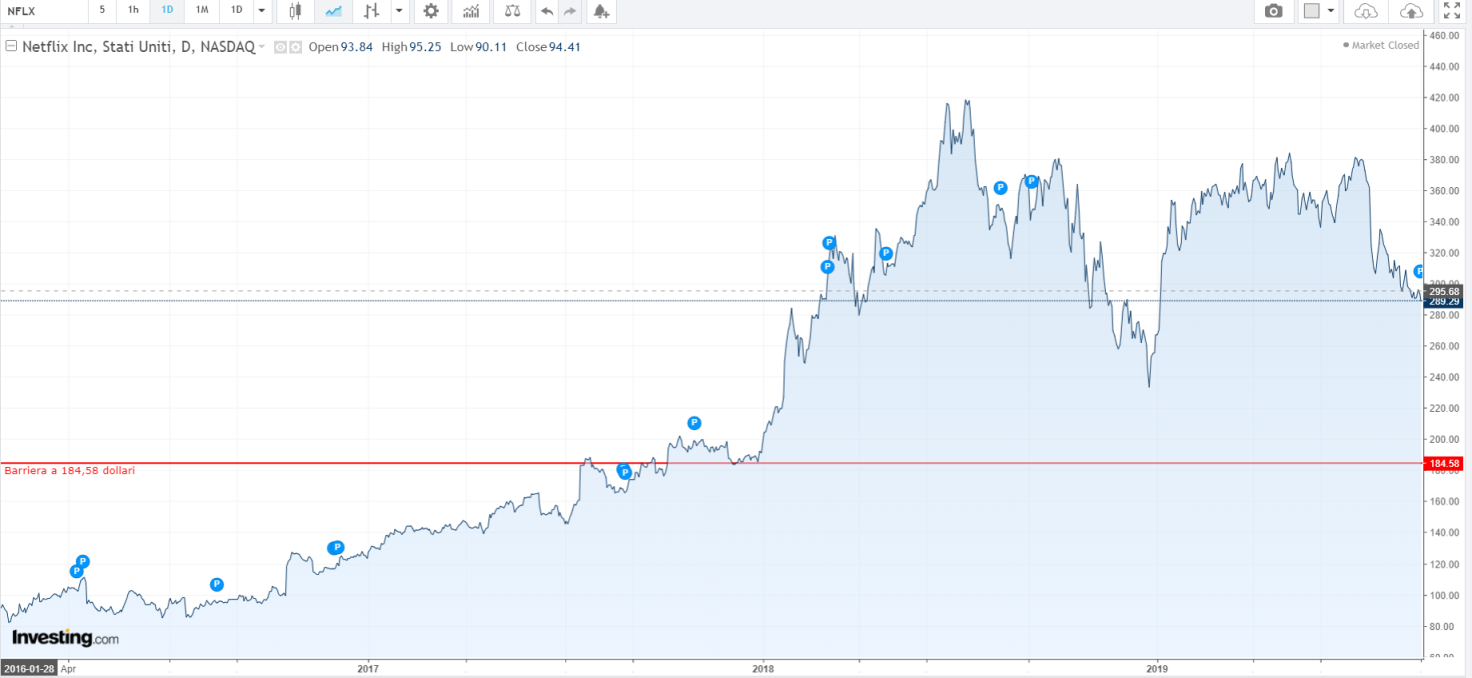
Task: Click the Market Closed status
Action: coord(1382,45)
